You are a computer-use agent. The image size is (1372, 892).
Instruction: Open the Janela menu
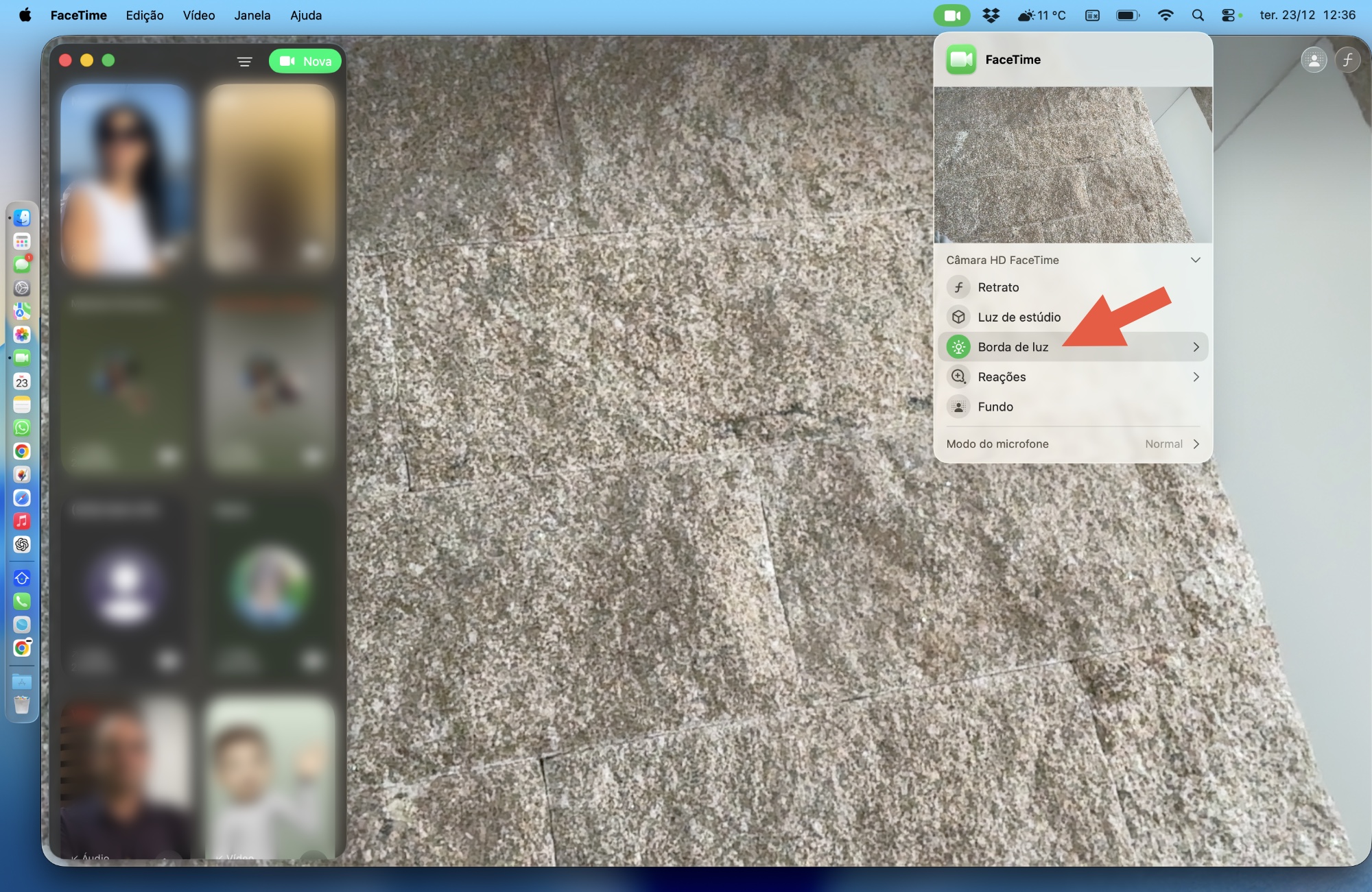point(252,15)
